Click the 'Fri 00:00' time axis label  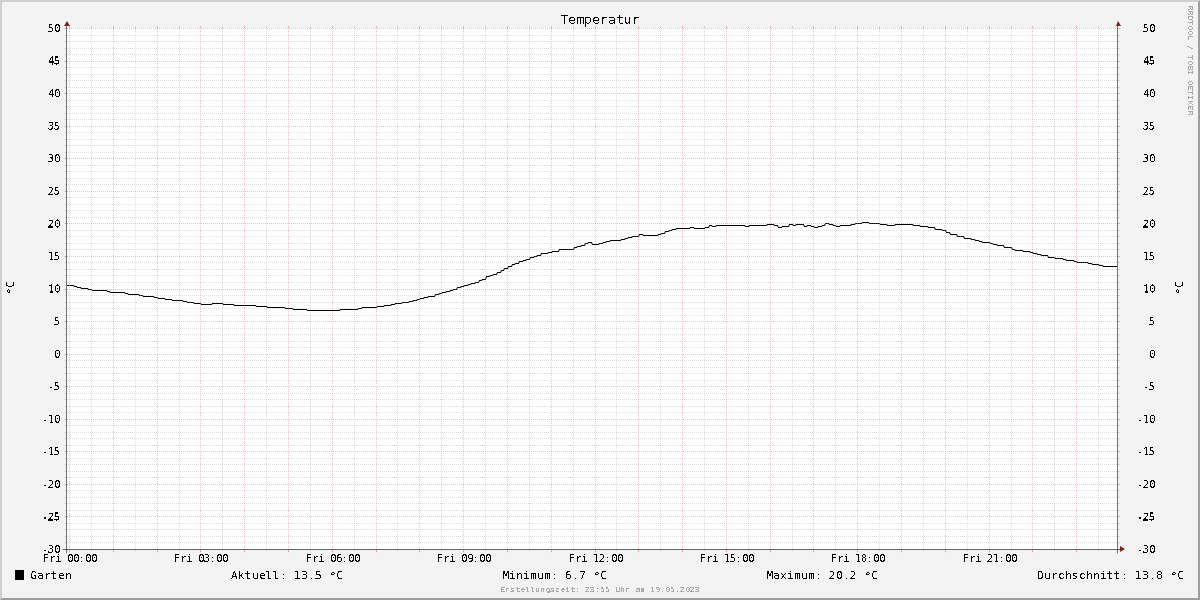click(70, 558)
